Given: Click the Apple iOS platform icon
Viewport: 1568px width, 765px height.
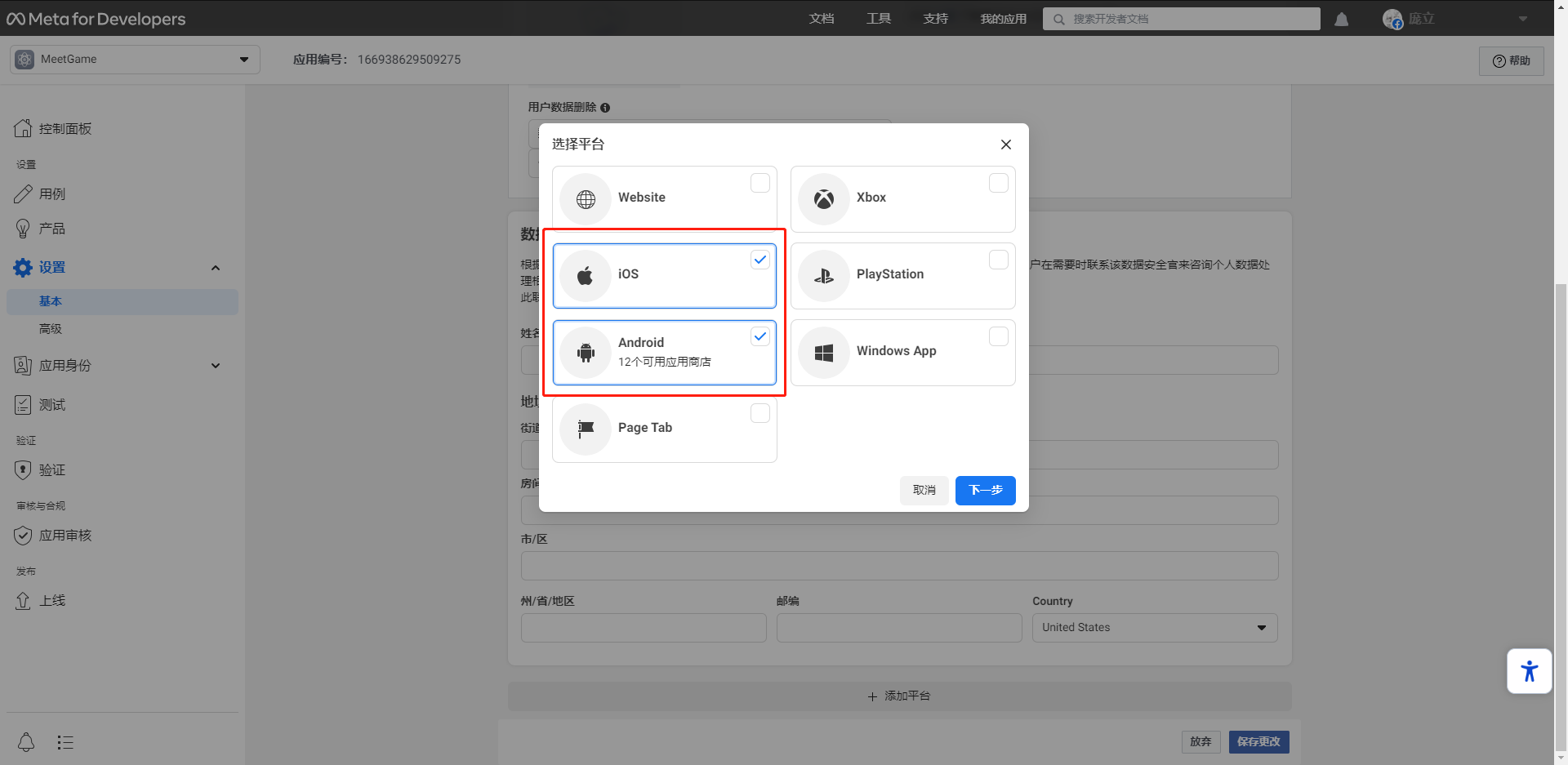Looking at the screenshot, I should tap(586, 275).
